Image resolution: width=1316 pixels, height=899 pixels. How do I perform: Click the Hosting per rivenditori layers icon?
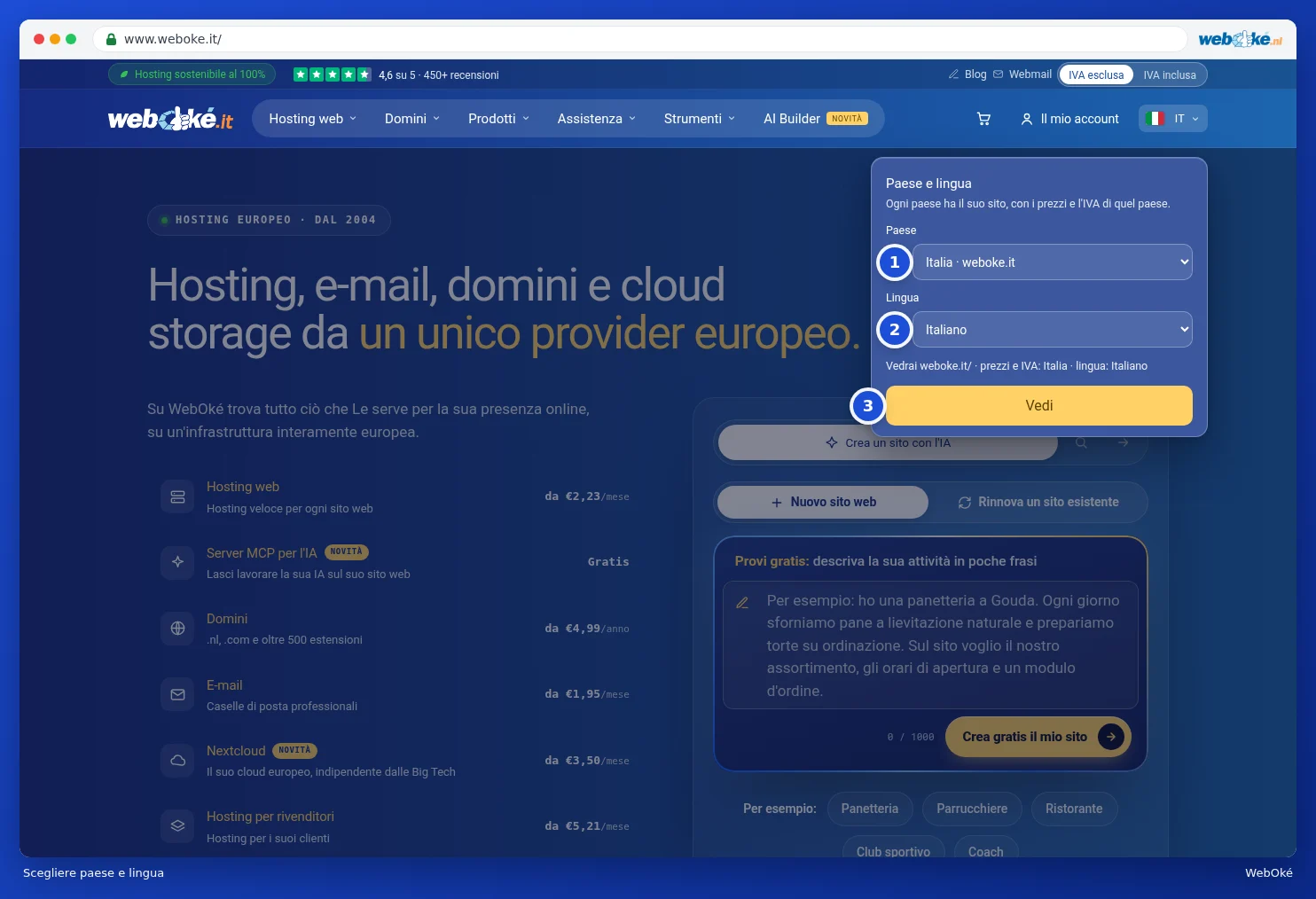pos(177,826)
